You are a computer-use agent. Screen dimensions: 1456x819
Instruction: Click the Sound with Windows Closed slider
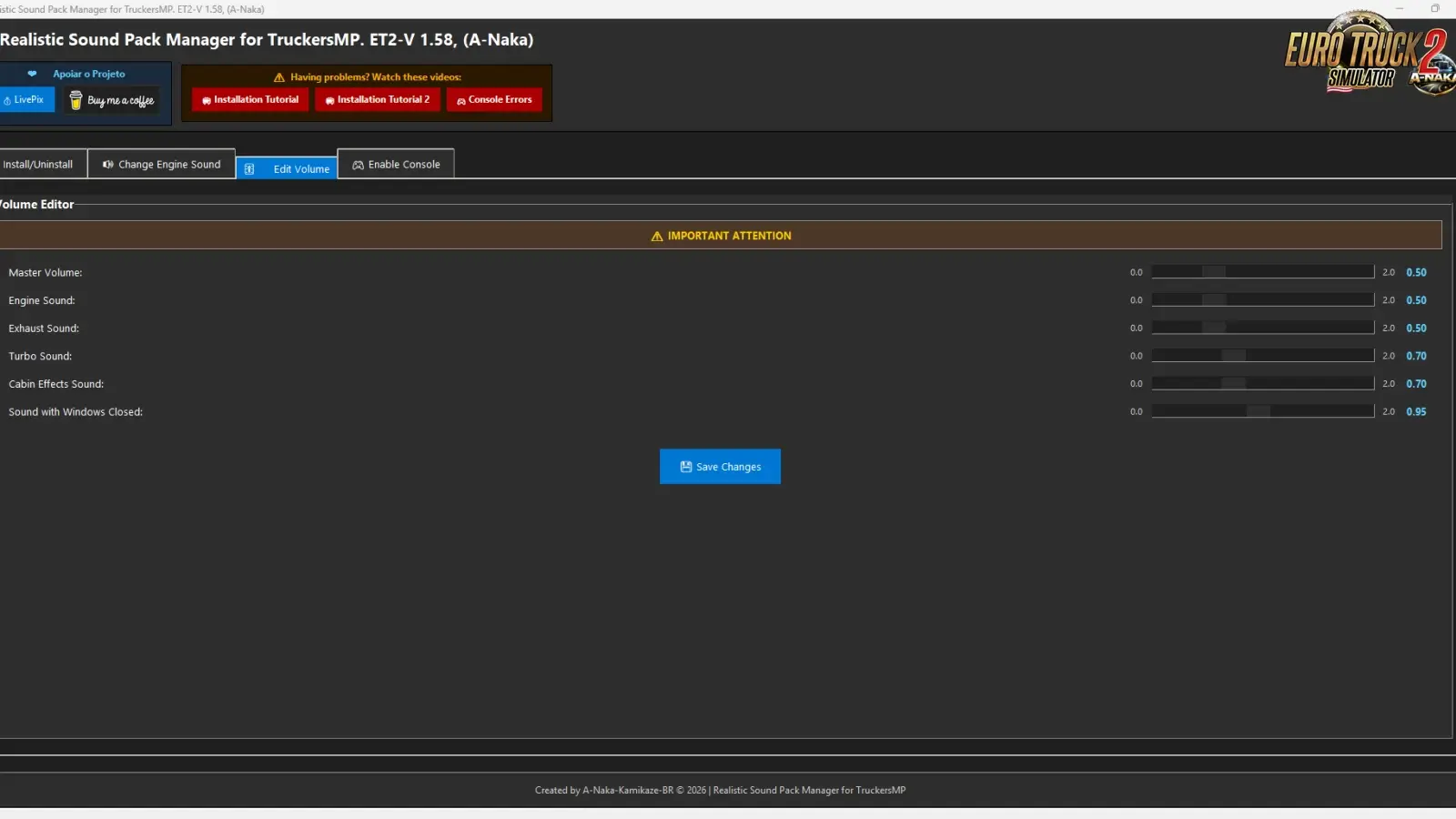coord(1262,411)
